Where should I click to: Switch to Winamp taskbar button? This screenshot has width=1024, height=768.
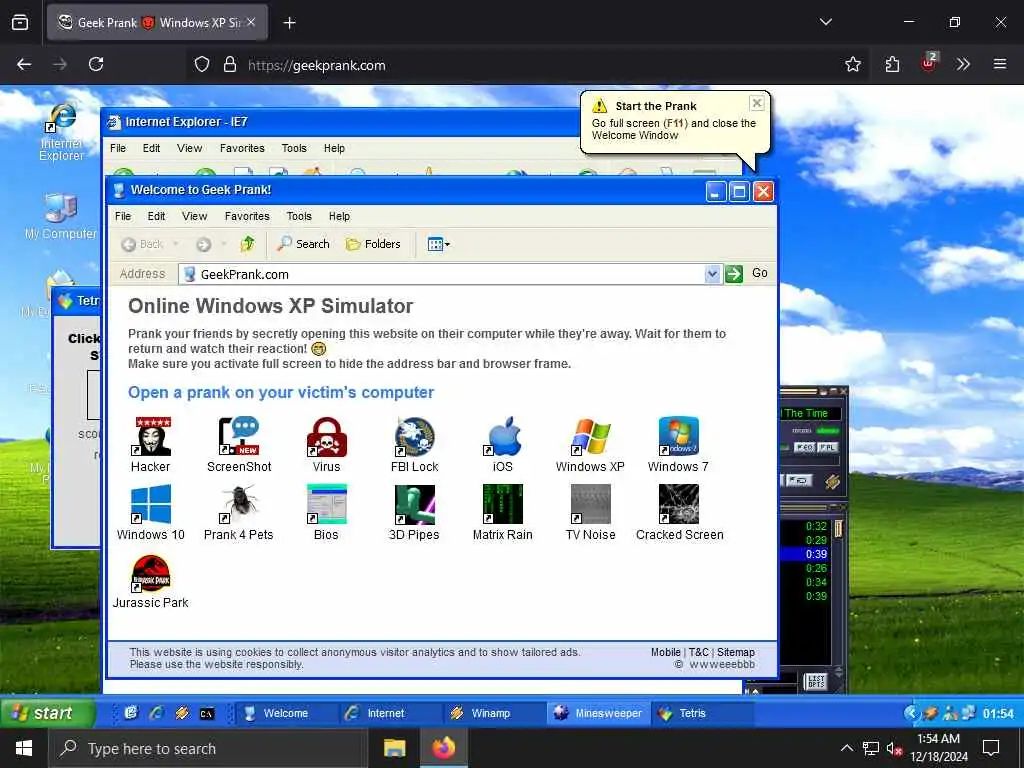(x=494, y=713)
